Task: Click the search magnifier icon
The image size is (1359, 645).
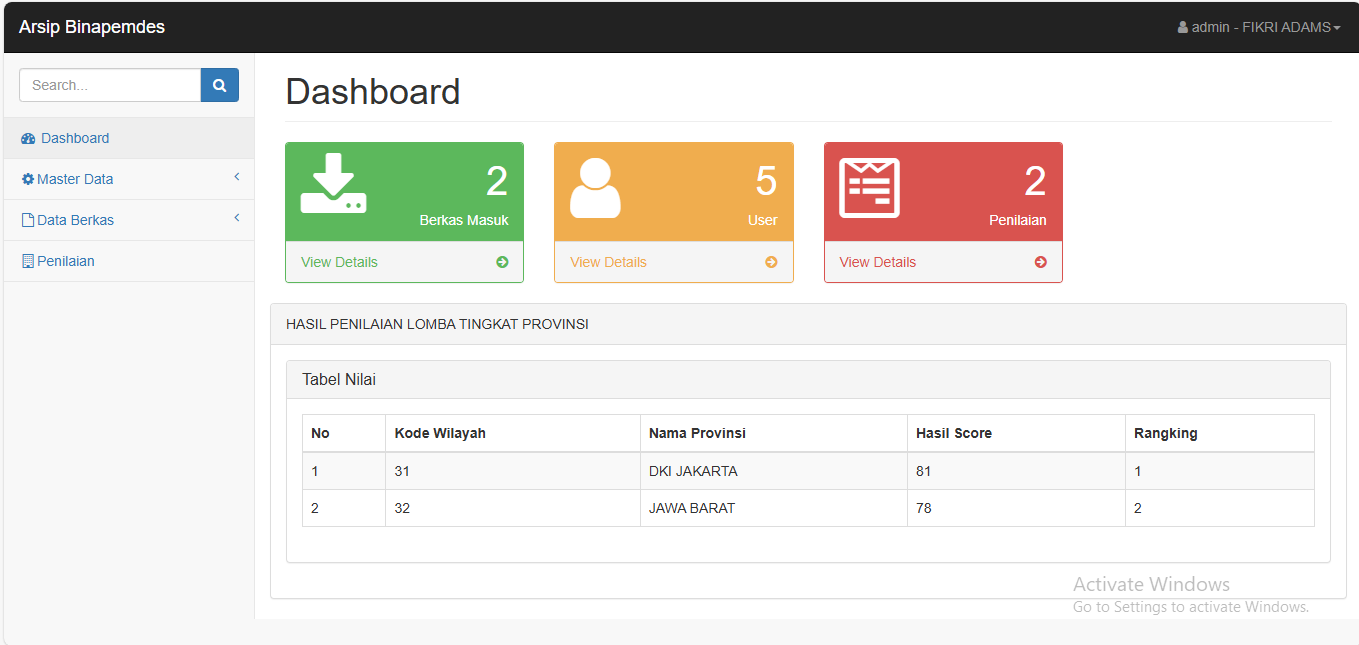Action: 219,85
